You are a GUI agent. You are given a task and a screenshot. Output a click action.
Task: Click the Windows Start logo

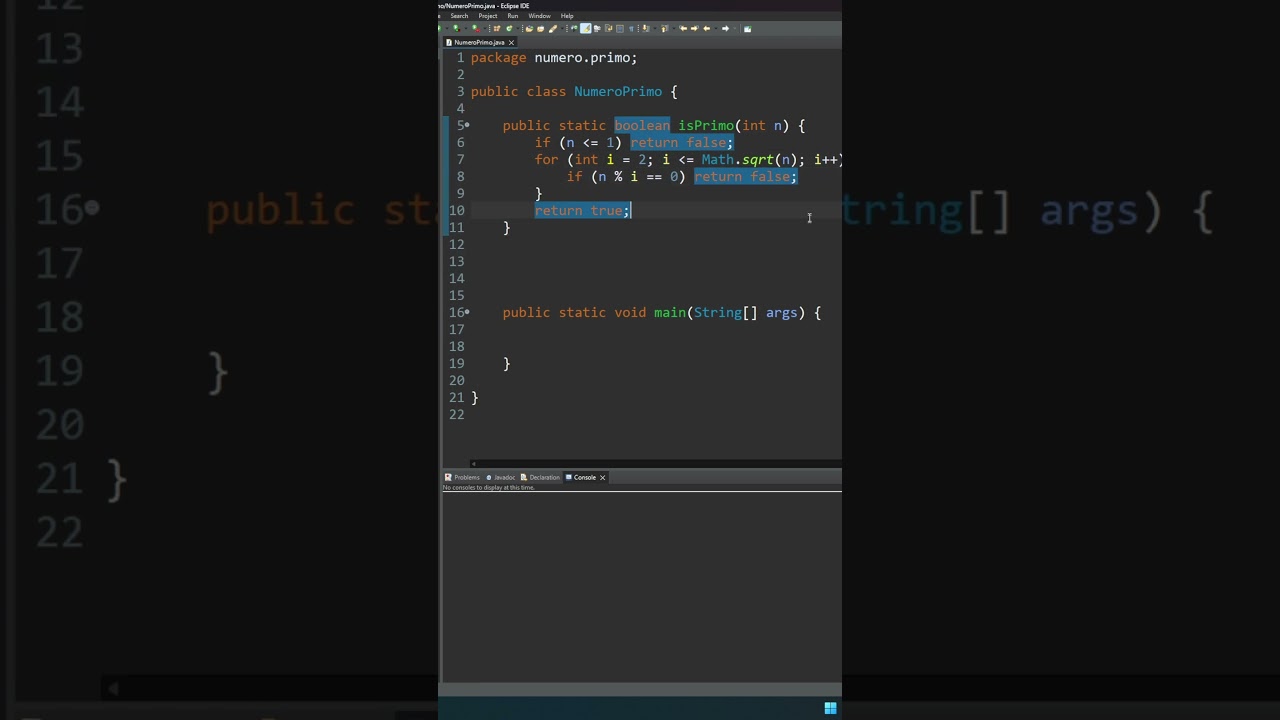(x=830, y=709)
